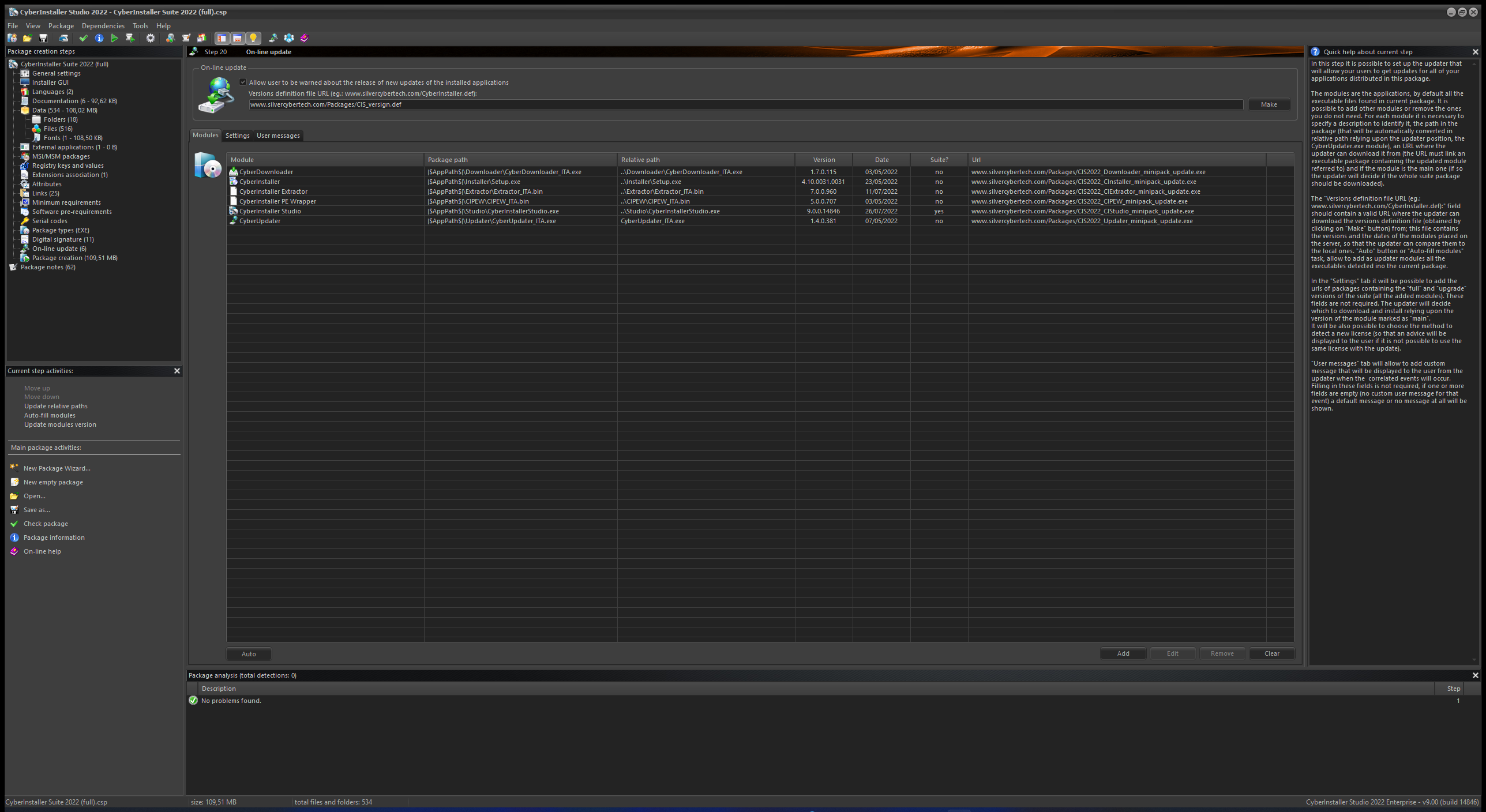Open the Package menu
This screenshot has height=812, width=1486.
tap(61, 26)
